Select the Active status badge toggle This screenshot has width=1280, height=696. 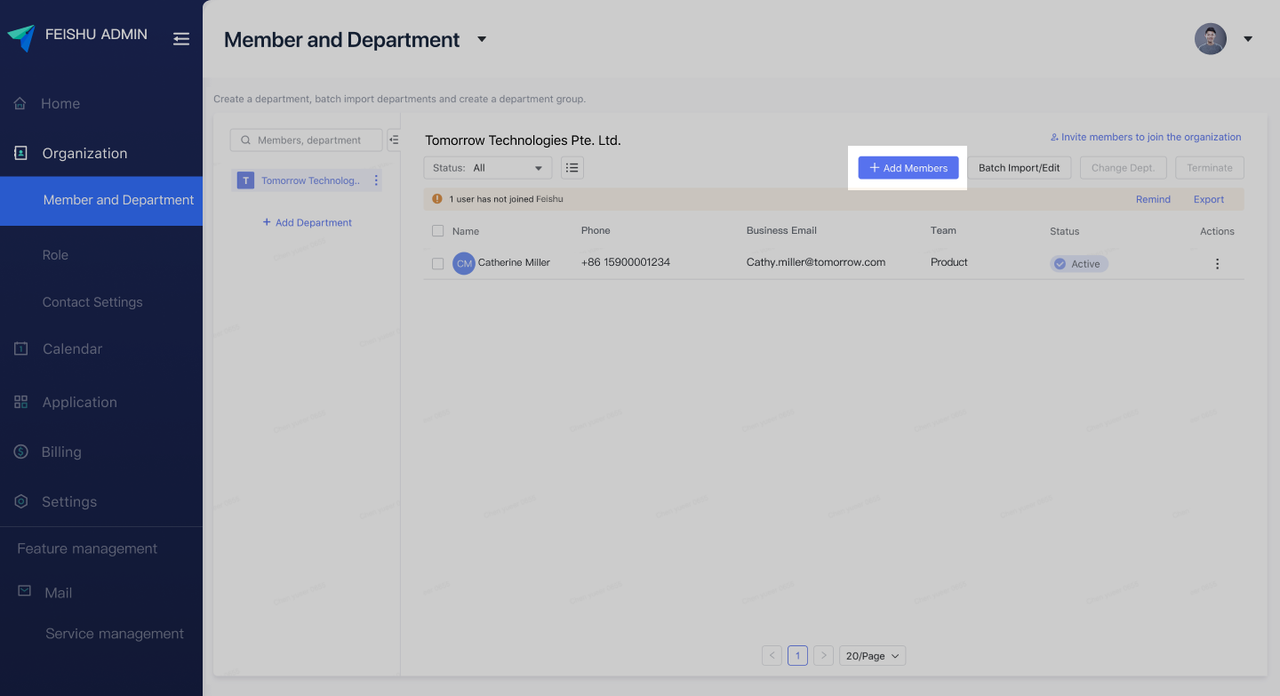[1078, 263]
